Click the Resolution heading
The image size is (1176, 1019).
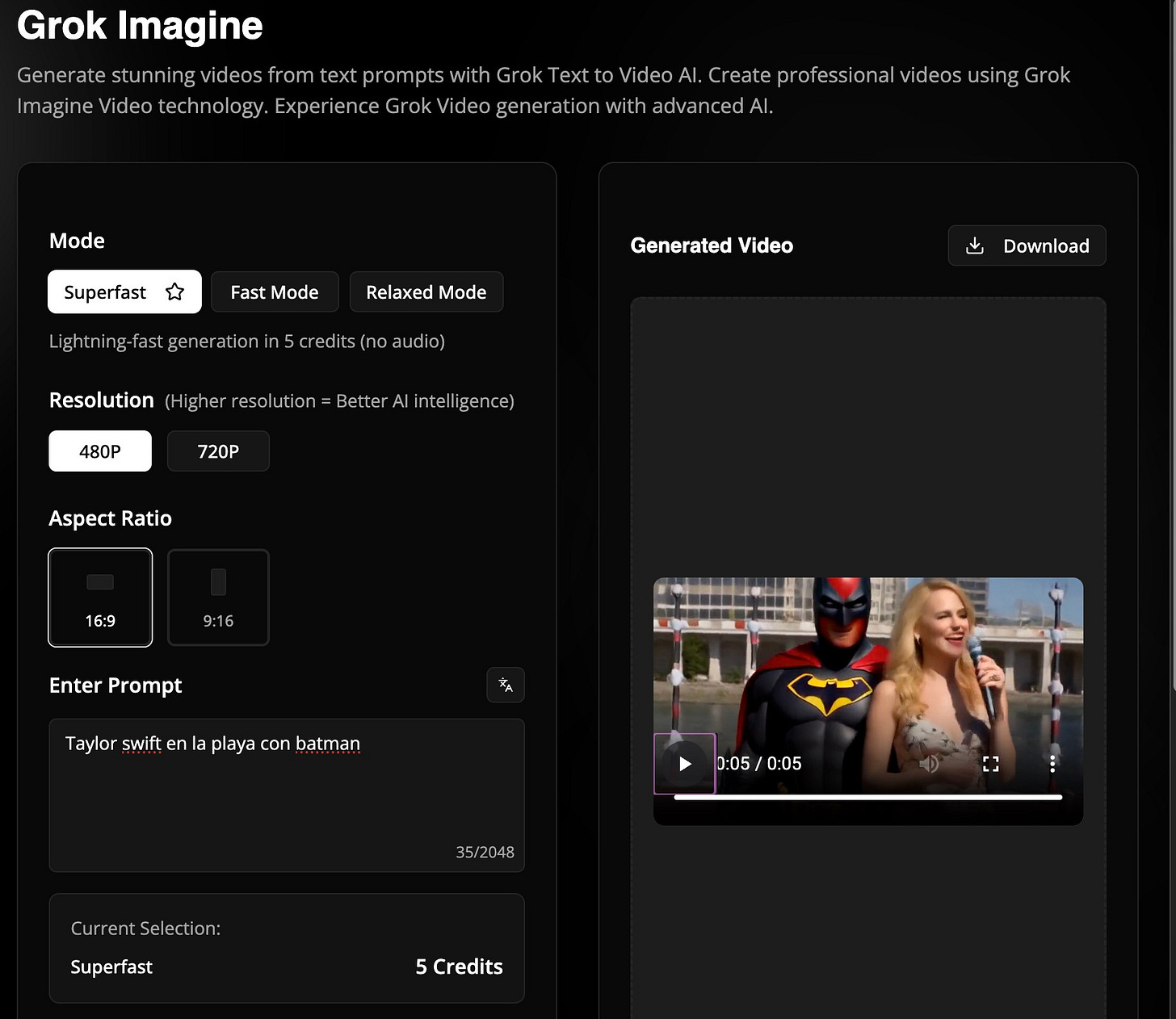[101, 400]
